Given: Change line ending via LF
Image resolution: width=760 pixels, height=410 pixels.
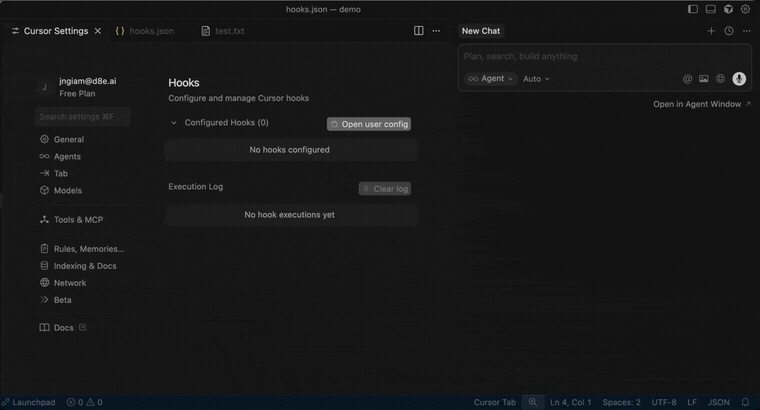Looking at the screenshot, I should (692, 402).
